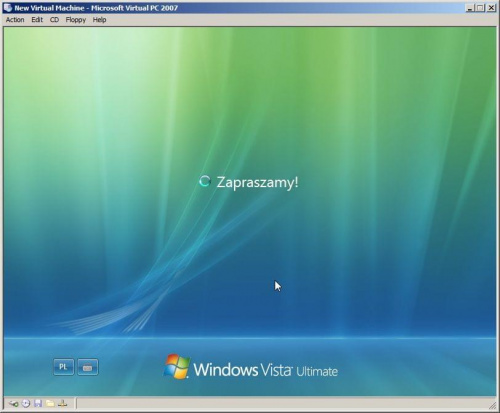Click the CD drive status icon

point(26,404)
